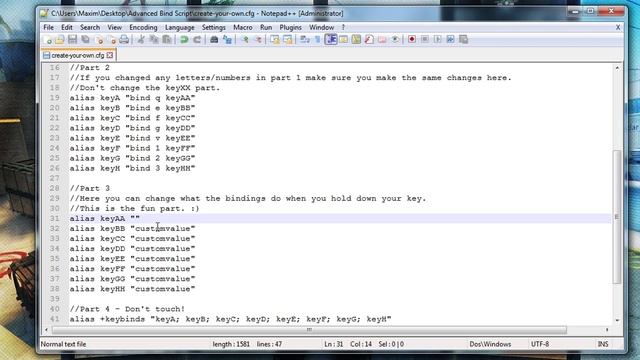This screenshot has width=640, height=360.
Task: Click the Stop Recording macro icon
Action: (425, 40)
